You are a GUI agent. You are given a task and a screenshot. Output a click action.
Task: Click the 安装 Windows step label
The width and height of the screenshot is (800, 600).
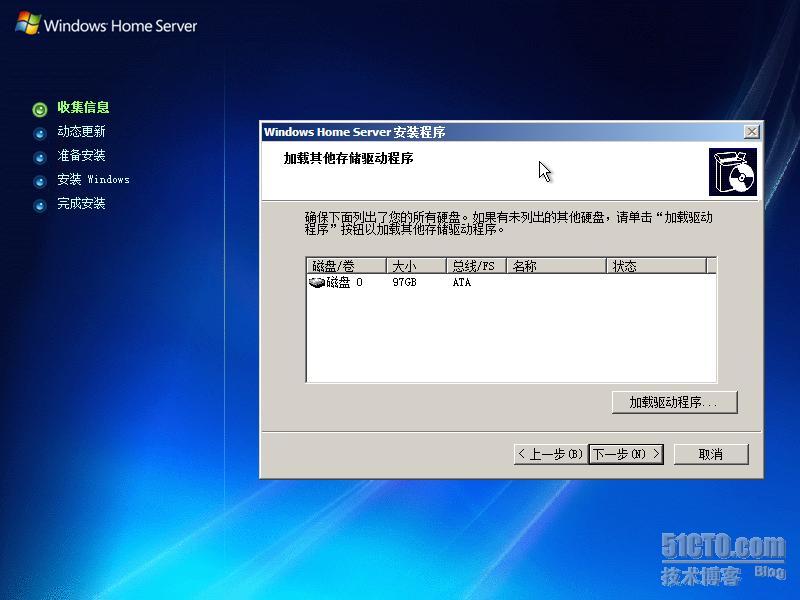click(93, 180)
